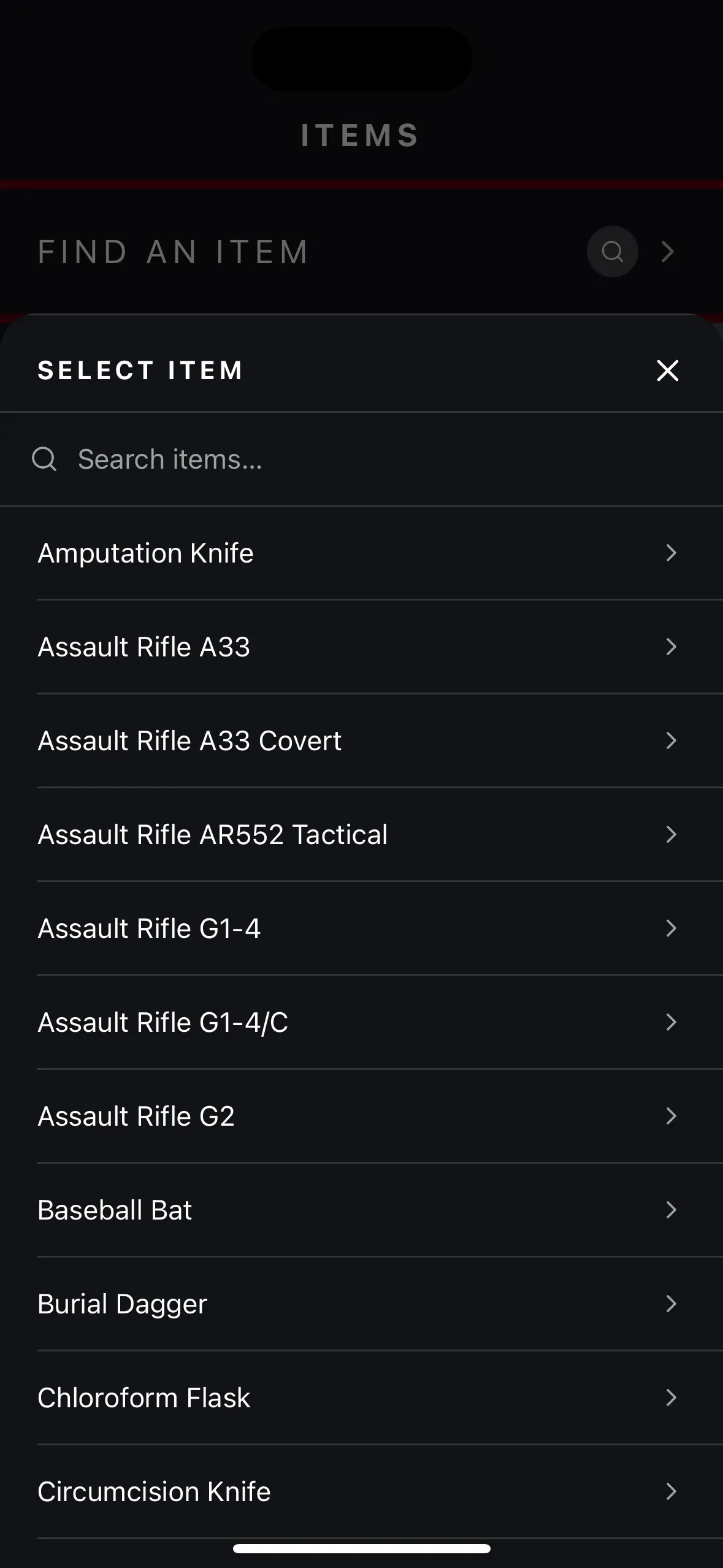723x1568 pixels.
Task: Open the Burial Dagger item
Action: (x=361, y=1304)
